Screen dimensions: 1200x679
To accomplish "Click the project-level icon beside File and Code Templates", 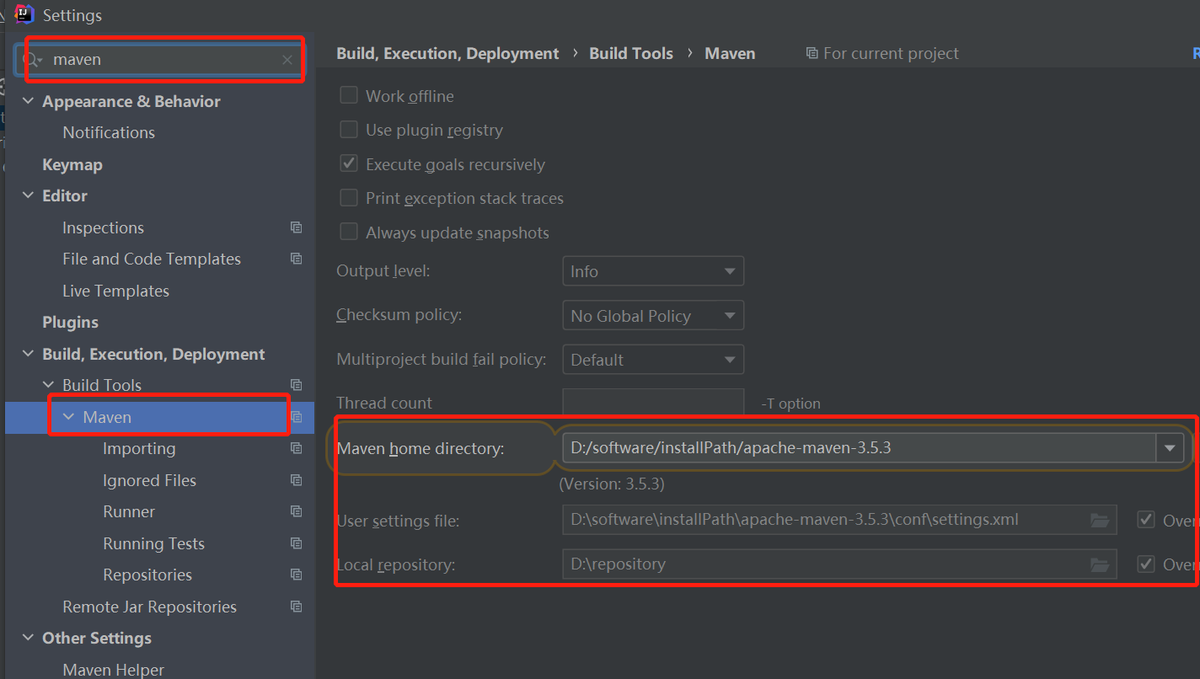I will (296, 259).
